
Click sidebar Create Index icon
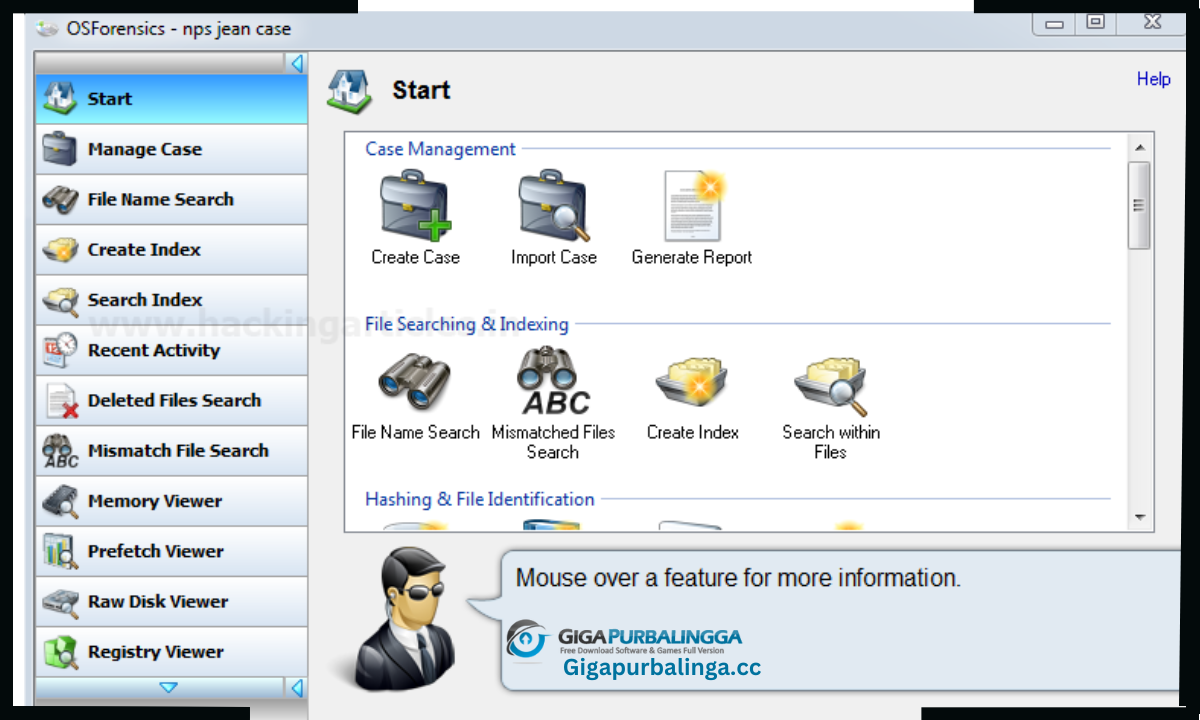(x=60, y=249)
